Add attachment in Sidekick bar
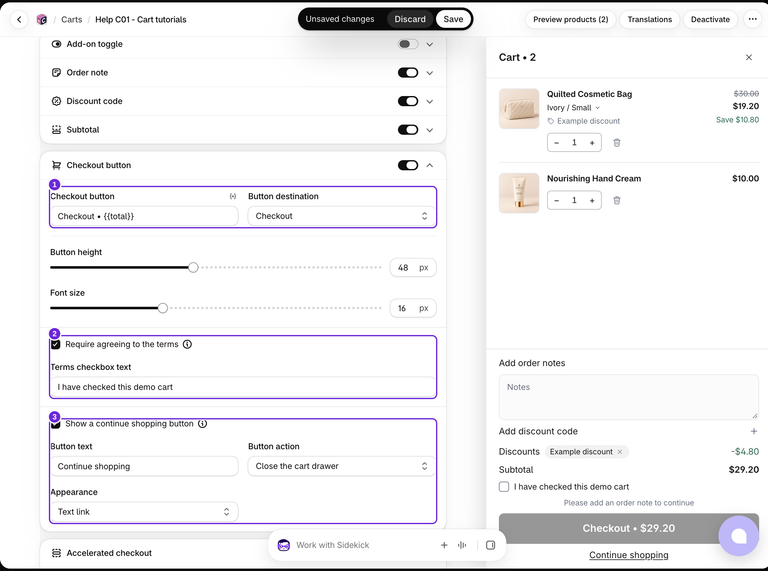 (x=444, y=545)
